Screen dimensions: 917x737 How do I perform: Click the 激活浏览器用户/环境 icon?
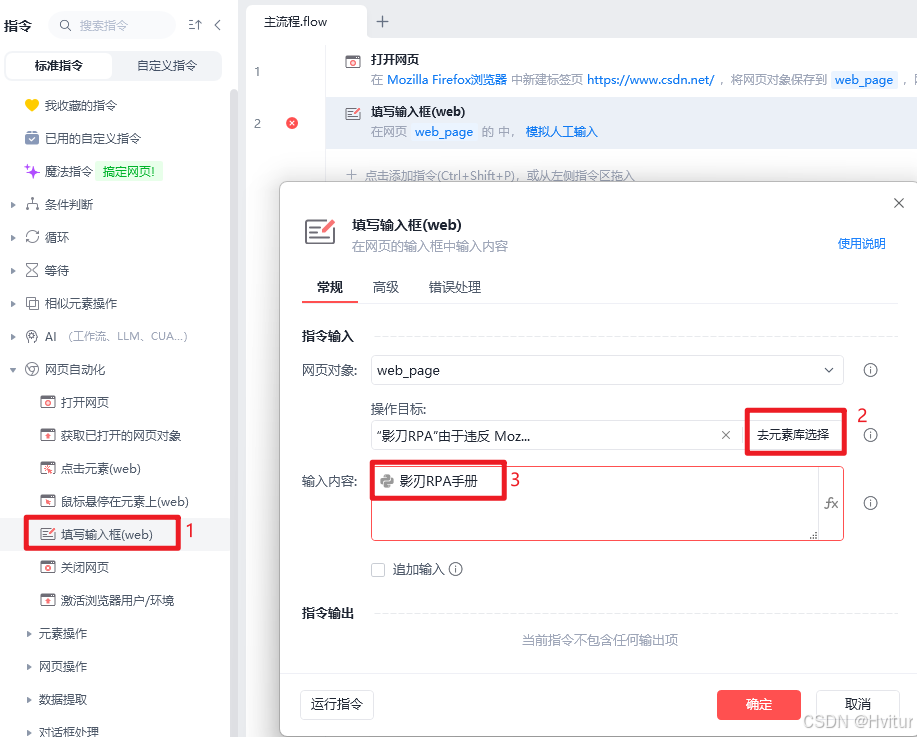pyautogui.click(x=47, y=600)
